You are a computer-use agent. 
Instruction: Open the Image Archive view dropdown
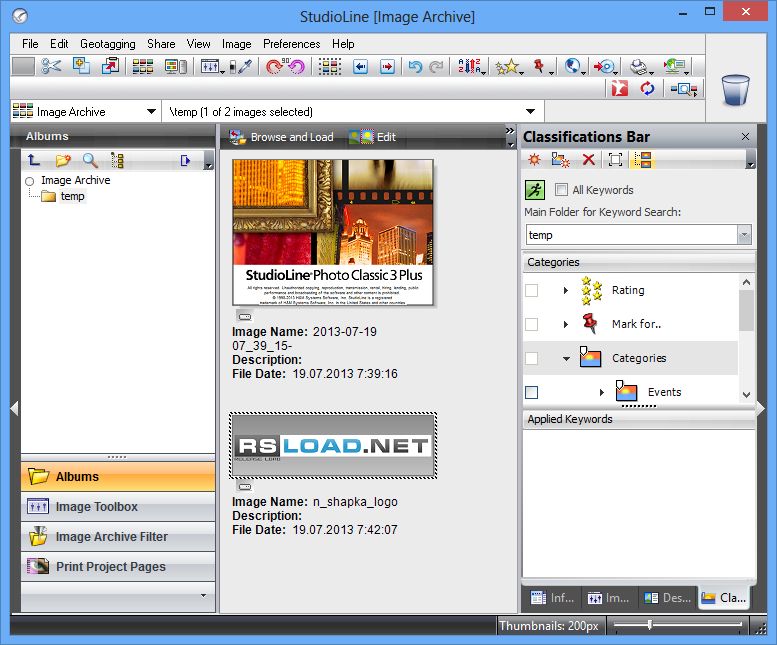[151, 111]
